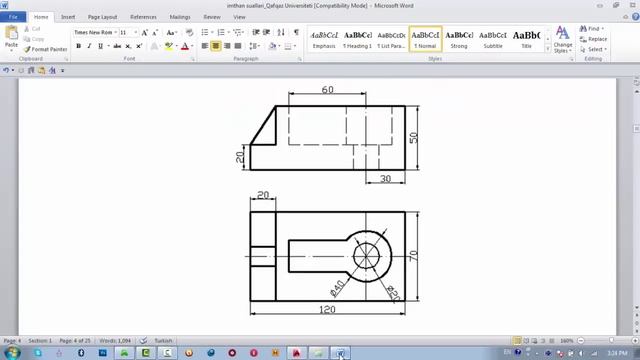Screen dimensions: 640x360
Task: Click the Text Effects icon
Action: pos(154,46)
